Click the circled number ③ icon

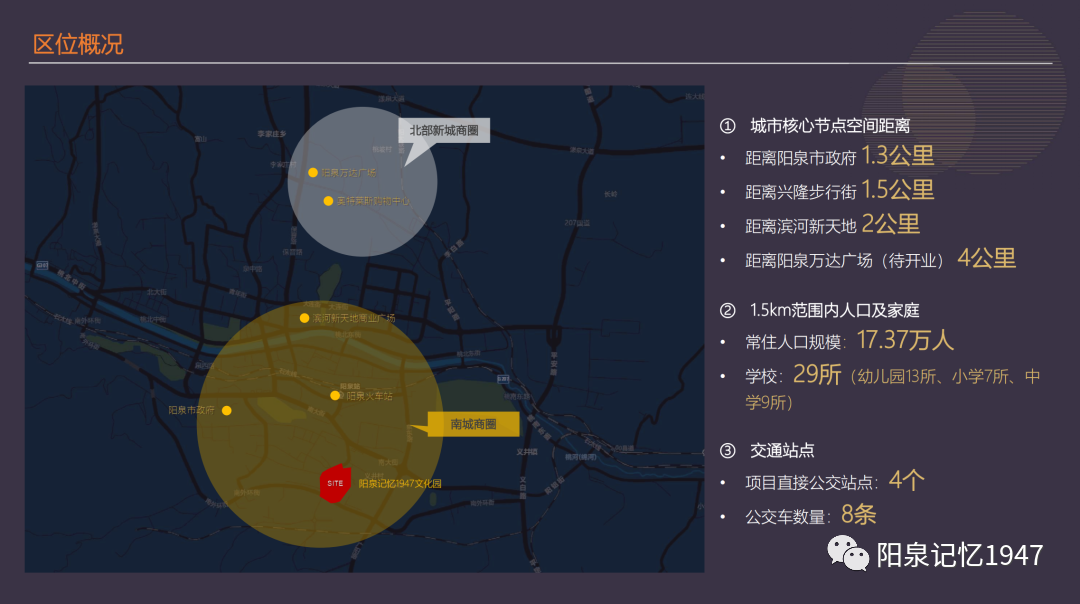(x=727, y=450)
